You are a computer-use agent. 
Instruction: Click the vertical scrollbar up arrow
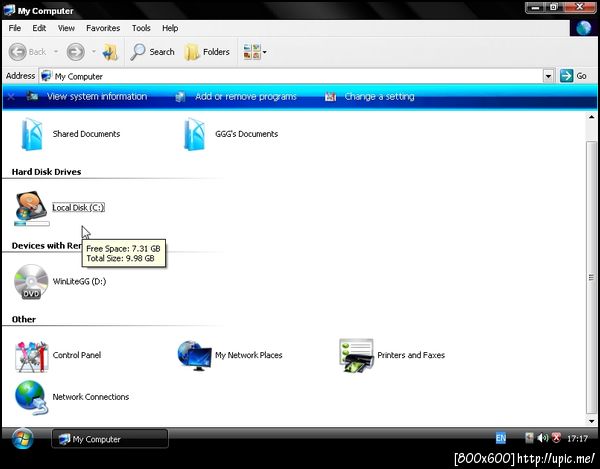[x=592, y=117]
